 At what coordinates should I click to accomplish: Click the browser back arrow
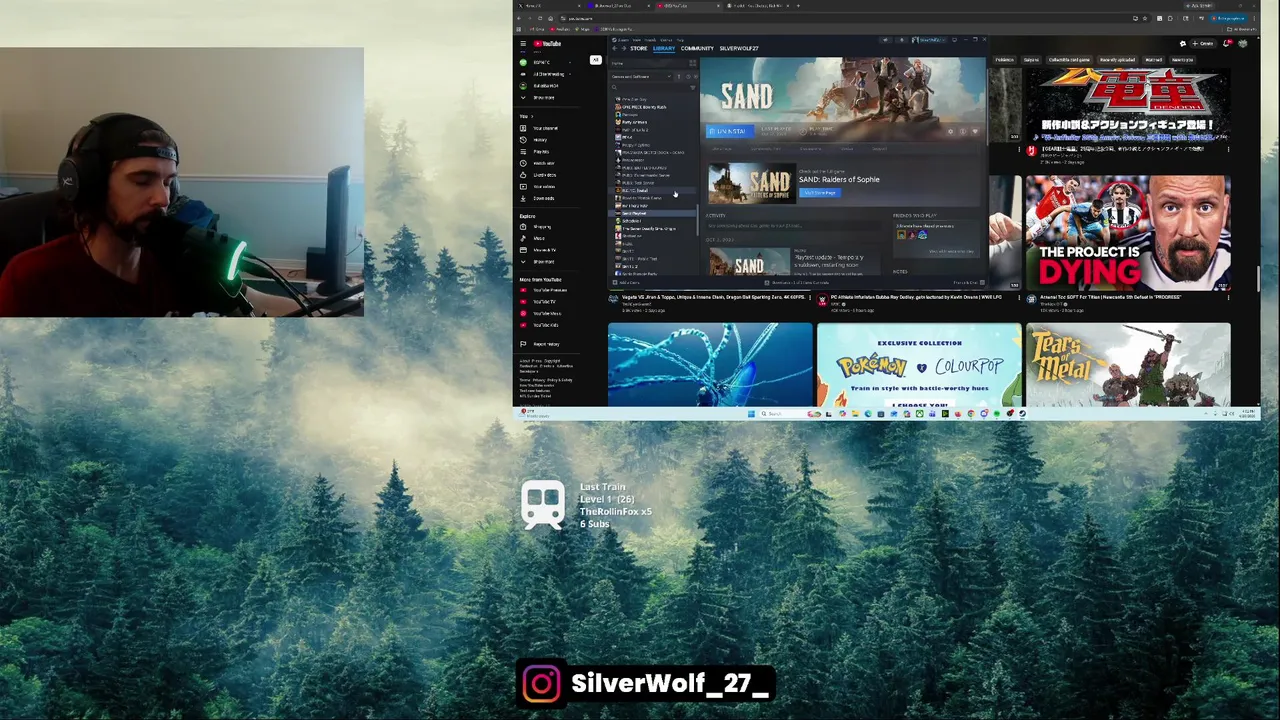(519, 18)
